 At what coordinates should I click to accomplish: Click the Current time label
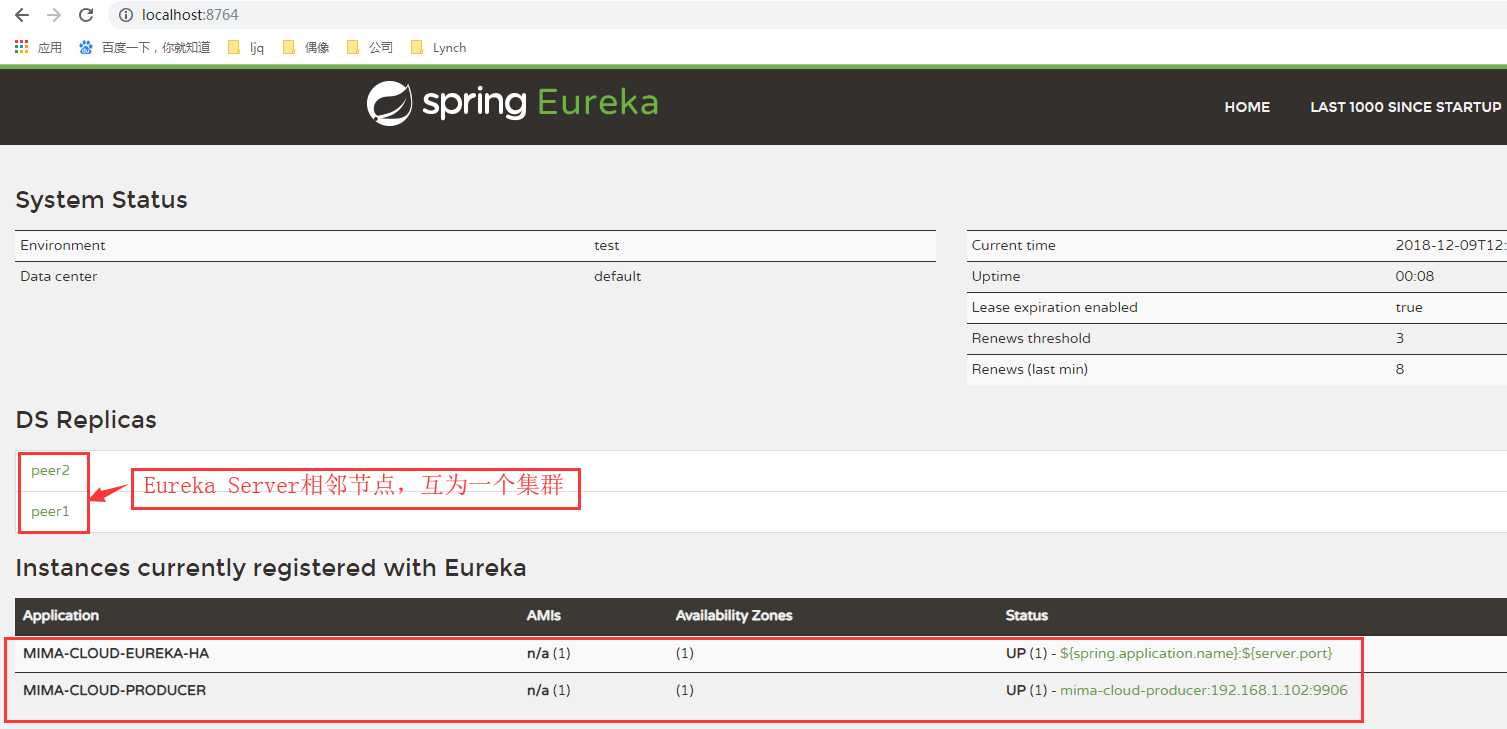(1014, 245)
